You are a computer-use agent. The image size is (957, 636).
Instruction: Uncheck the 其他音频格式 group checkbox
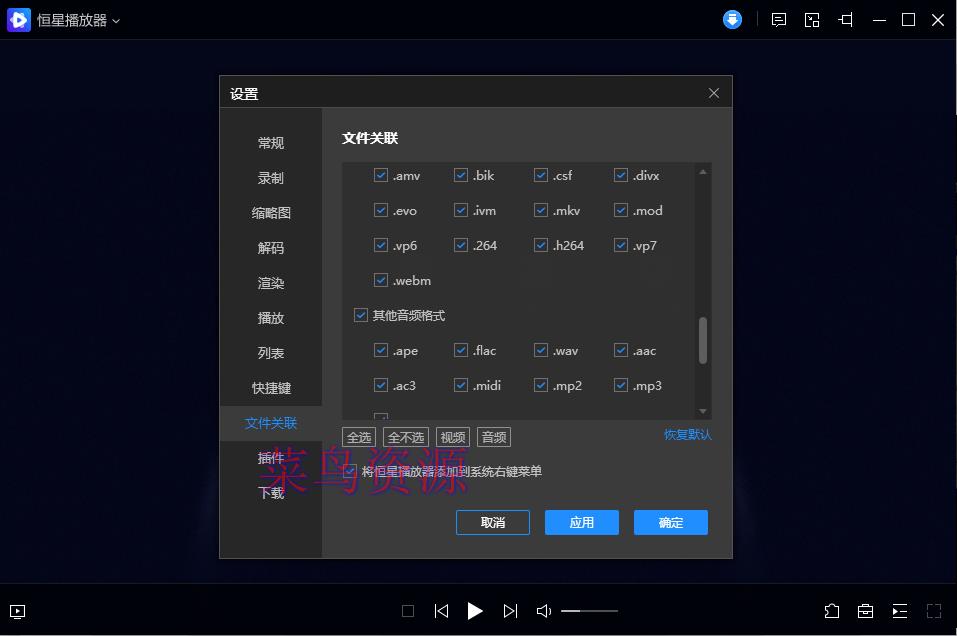click(360, 315)
